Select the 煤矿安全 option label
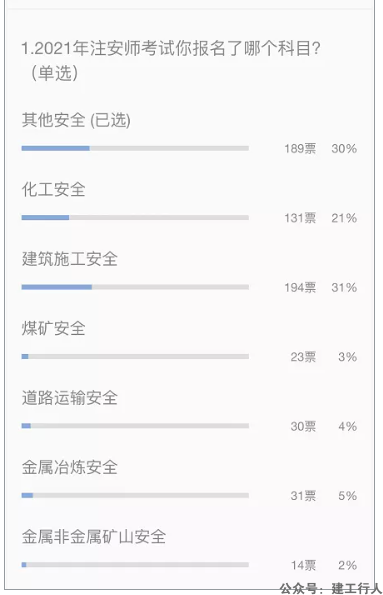Image resolution: width=383 pixels, height=595 pixels. pos(54,328)
